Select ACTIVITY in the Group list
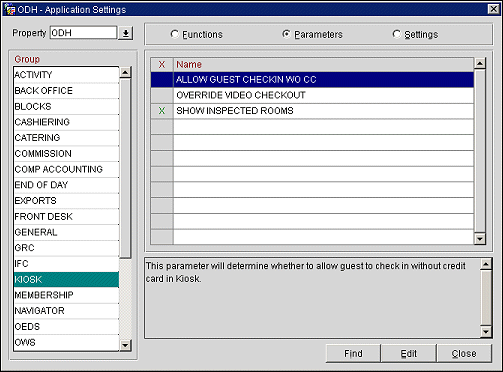The height and width of the screenshot is (372, 503). coord(66,75)
